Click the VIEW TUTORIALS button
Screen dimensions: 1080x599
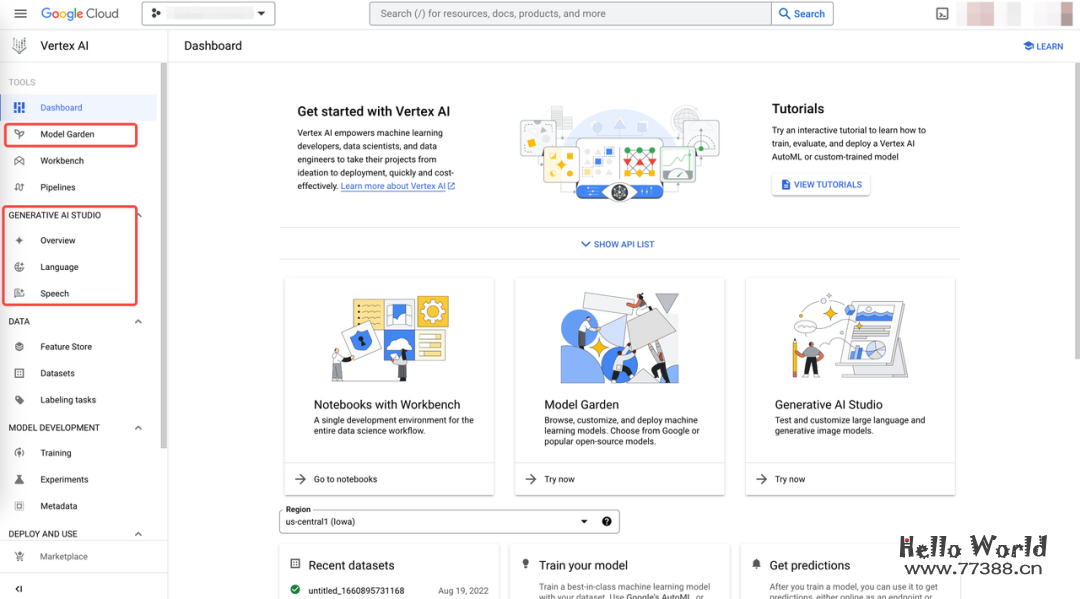pyautogui.click(x=820, y=185)
